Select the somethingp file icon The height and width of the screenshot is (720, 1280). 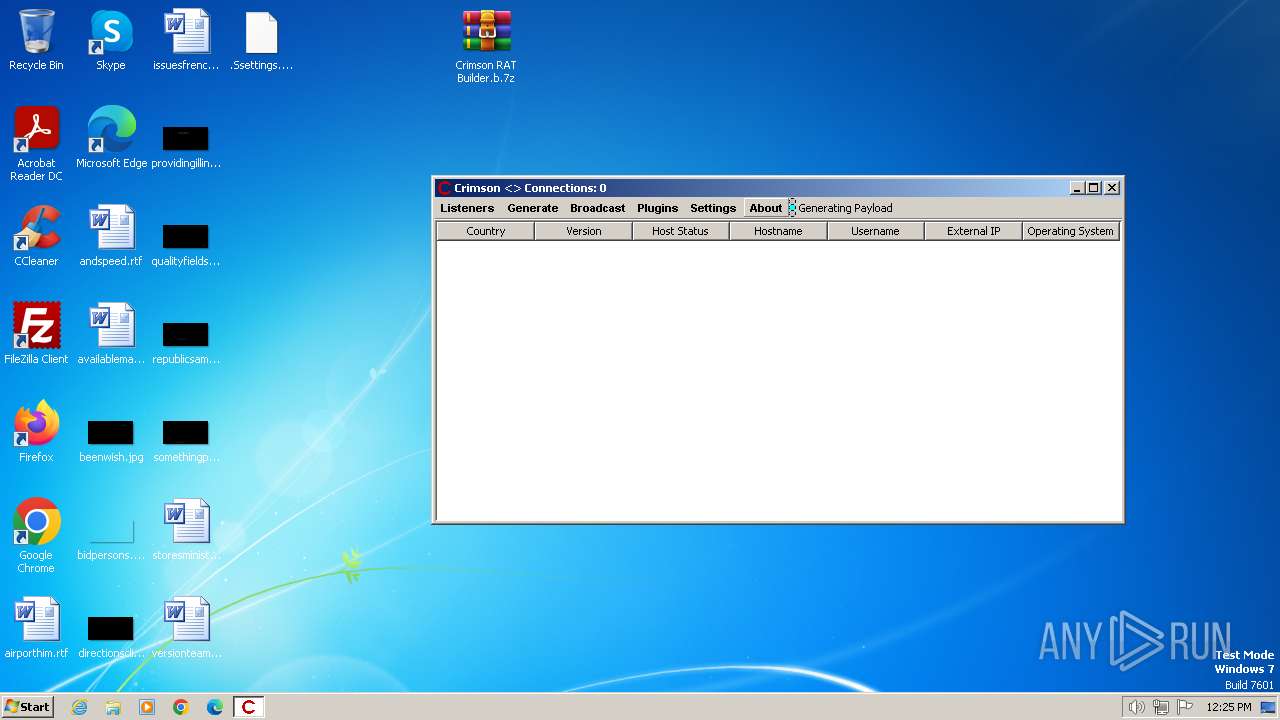pyautogui.click(x=186, y=440)
